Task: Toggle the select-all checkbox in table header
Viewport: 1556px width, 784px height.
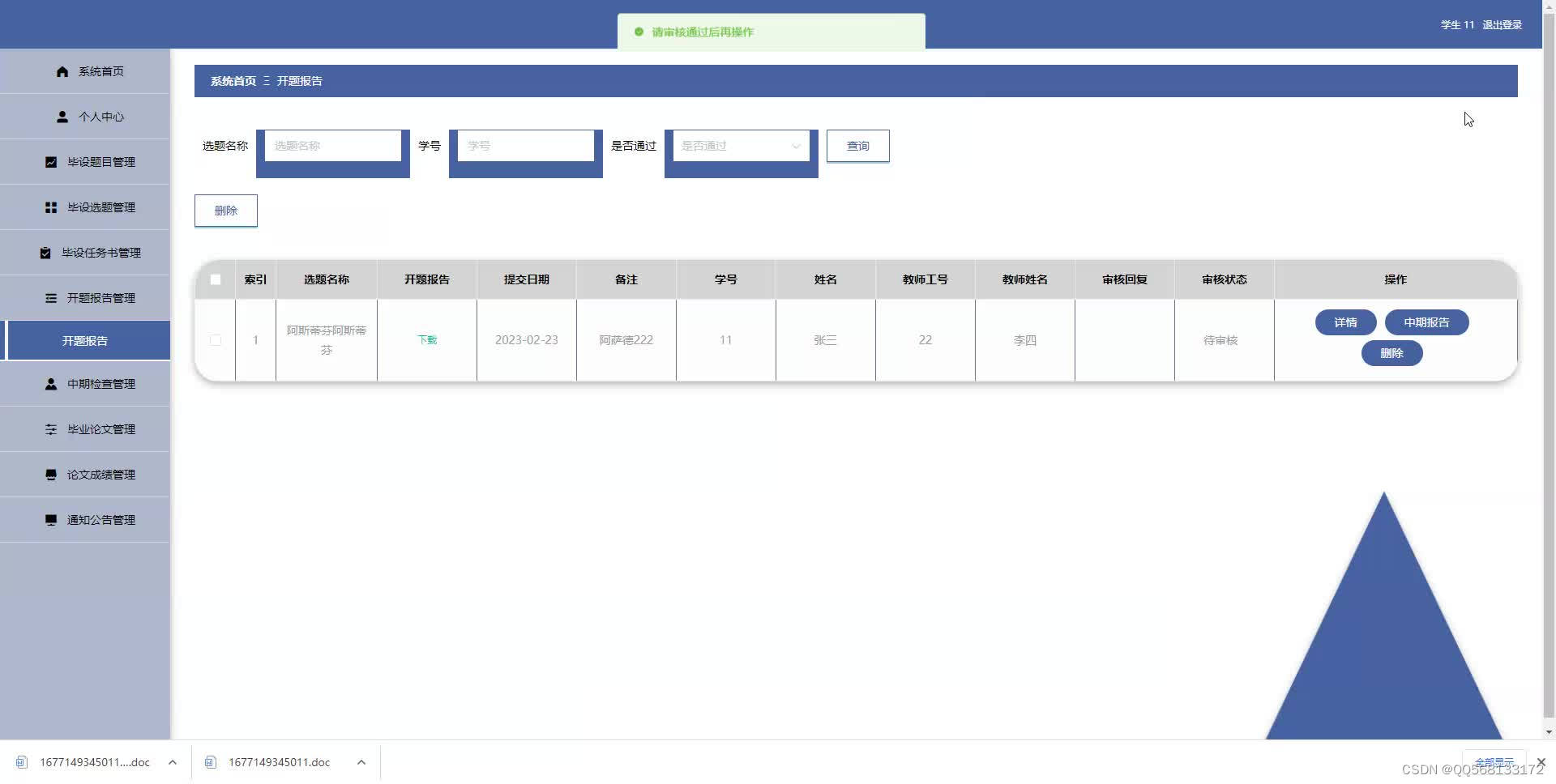Action: (x=216, y=279)
